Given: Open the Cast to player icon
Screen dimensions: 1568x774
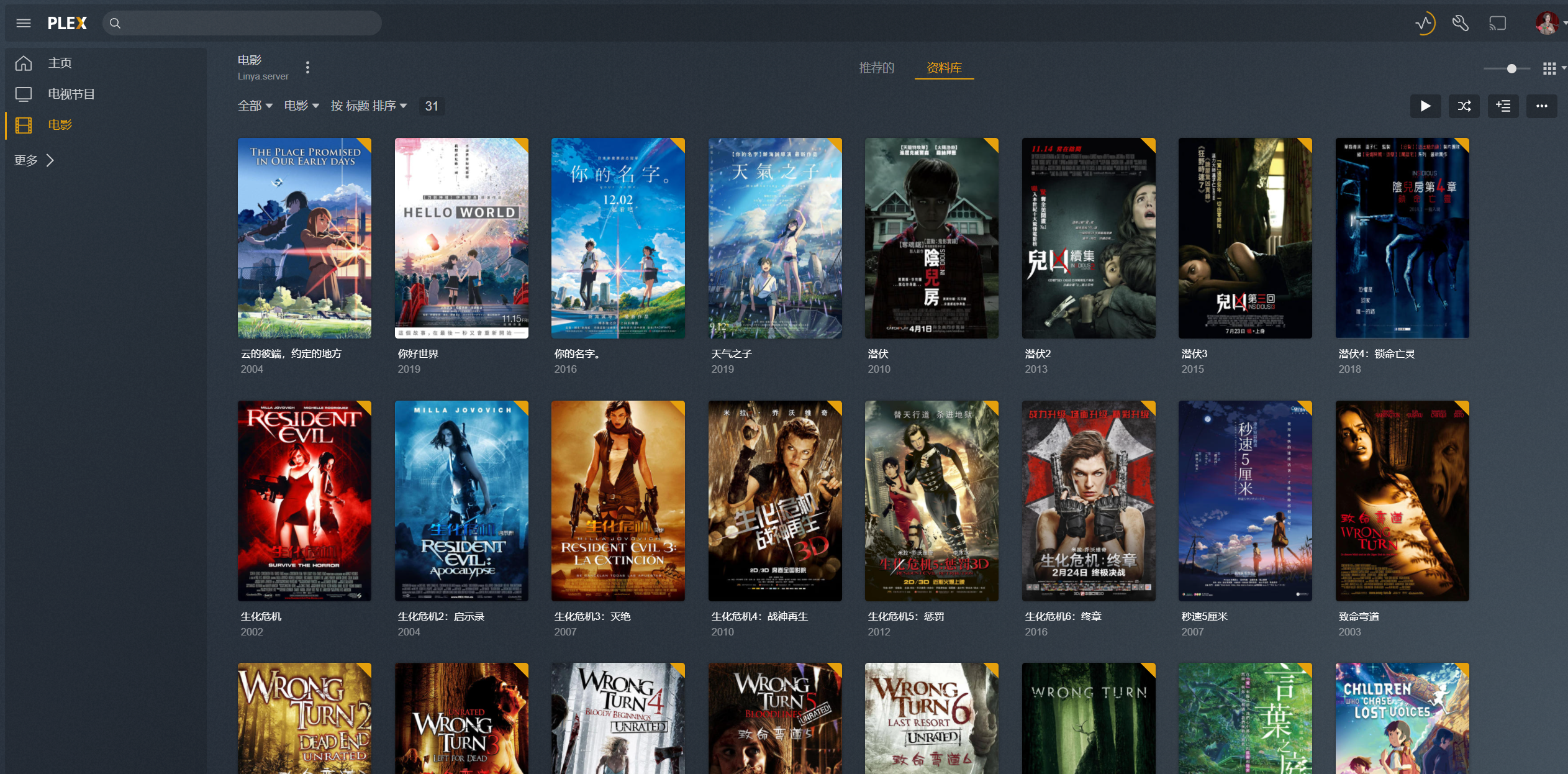Looking at the screenshot, I should (1498, 24).
